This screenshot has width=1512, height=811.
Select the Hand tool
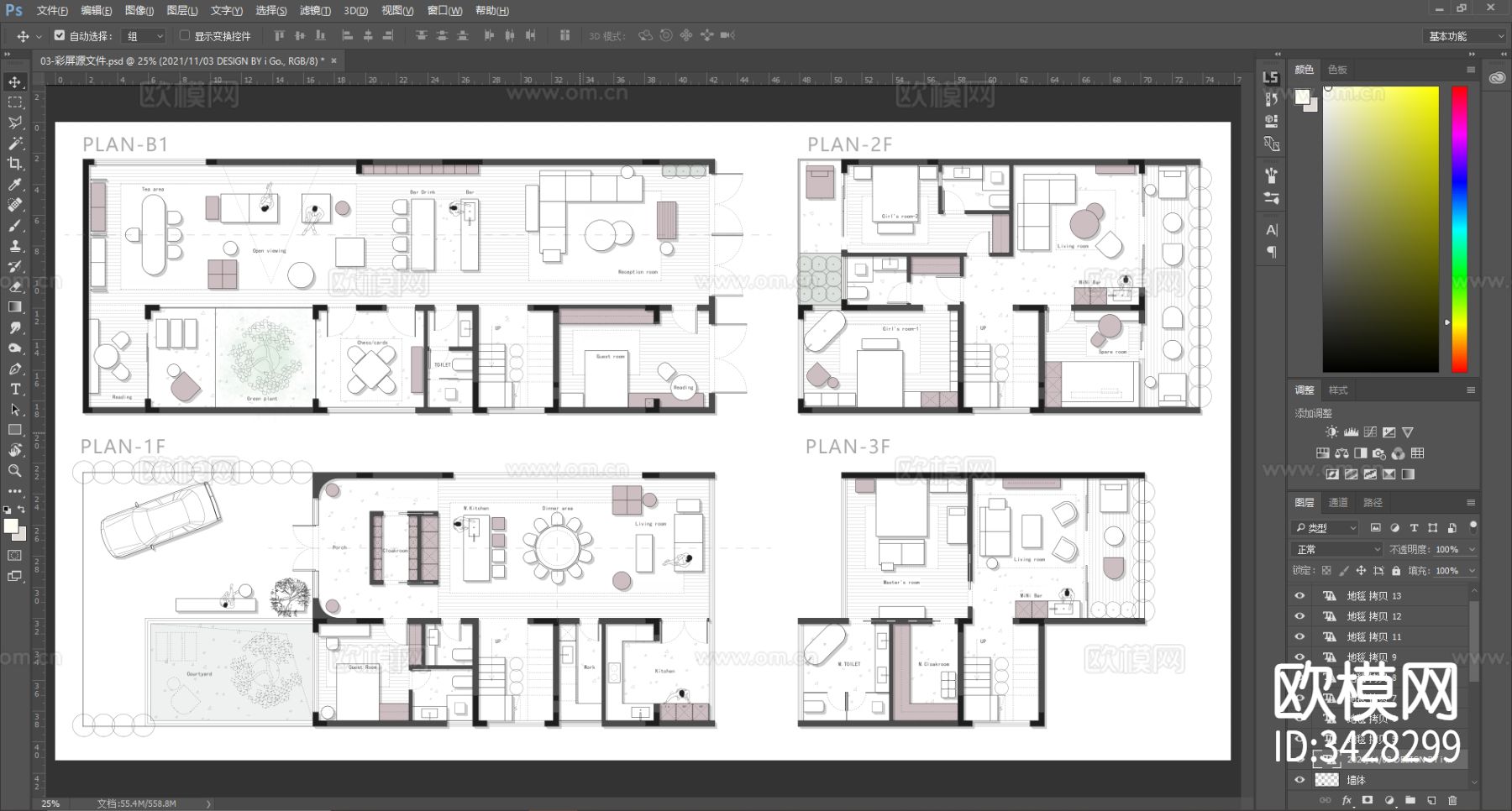[15, 451]
